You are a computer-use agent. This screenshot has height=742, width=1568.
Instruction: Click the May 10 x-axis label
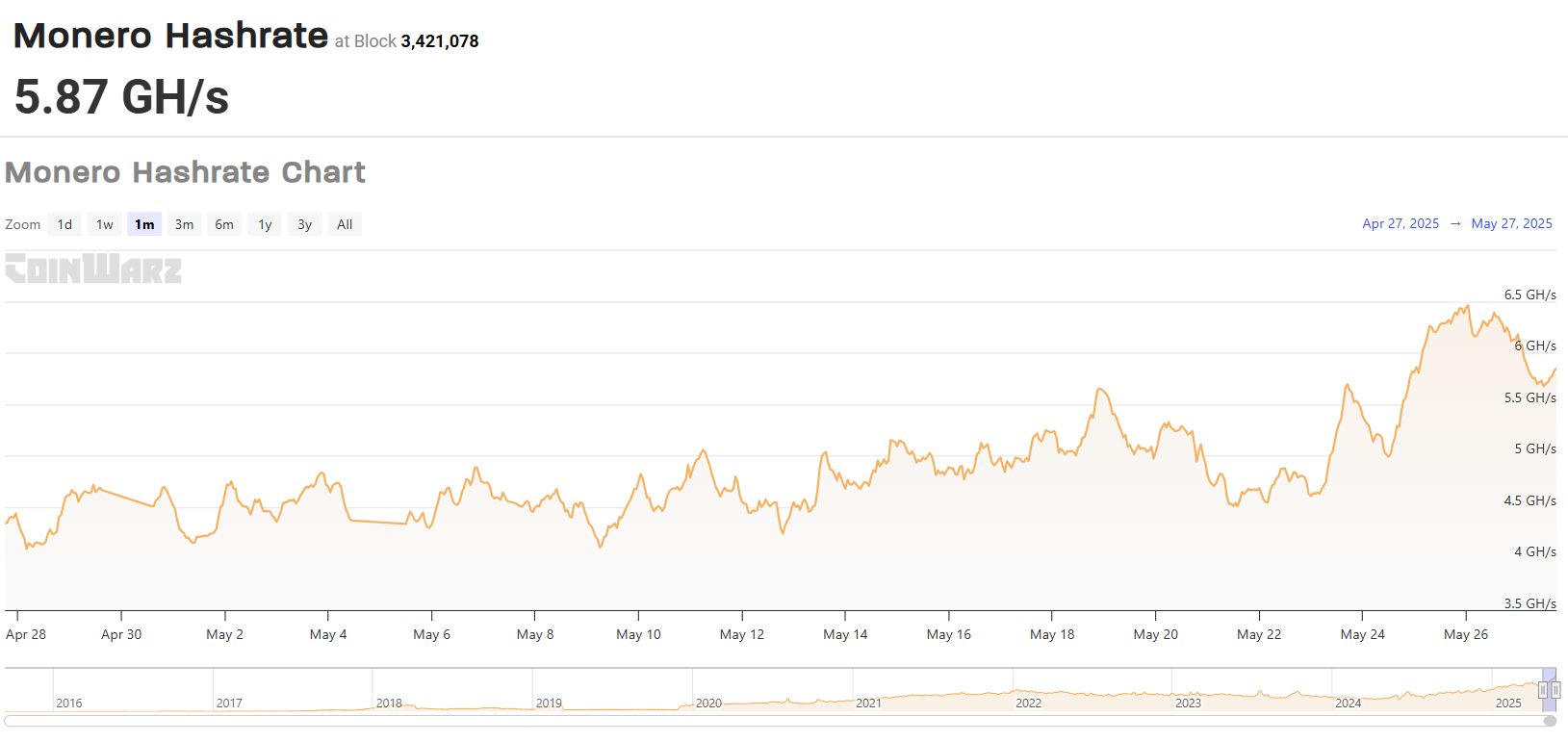click(638, 634)
